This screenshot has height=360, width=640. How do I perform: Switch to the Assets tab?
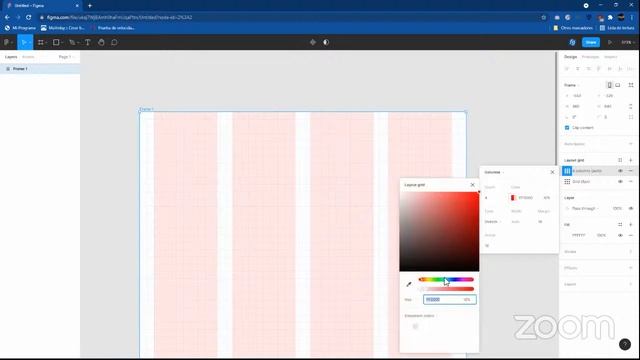tap(28, 57)
